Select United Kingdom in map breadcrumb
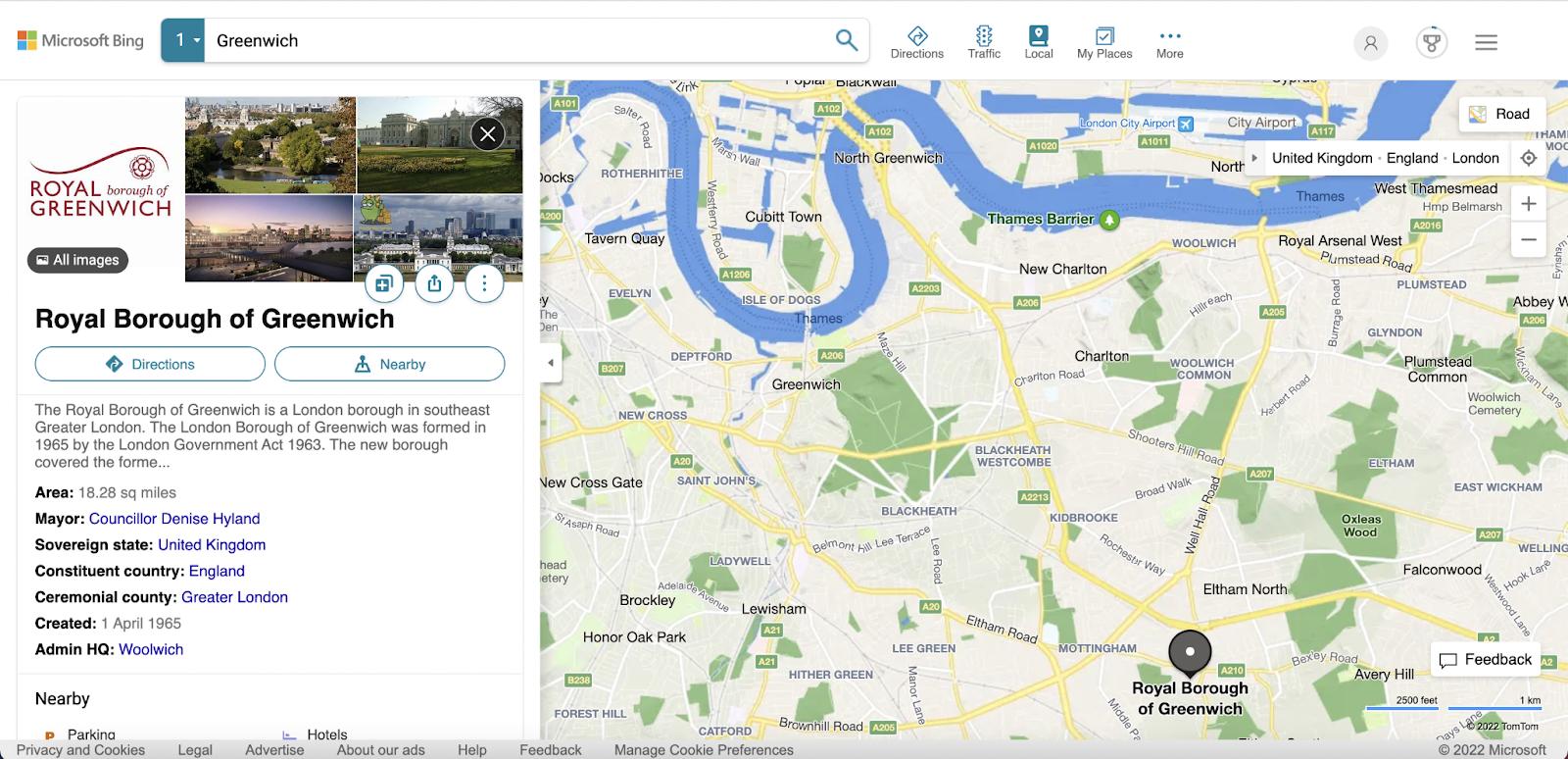1568x759 pixels. [1322, 158]
